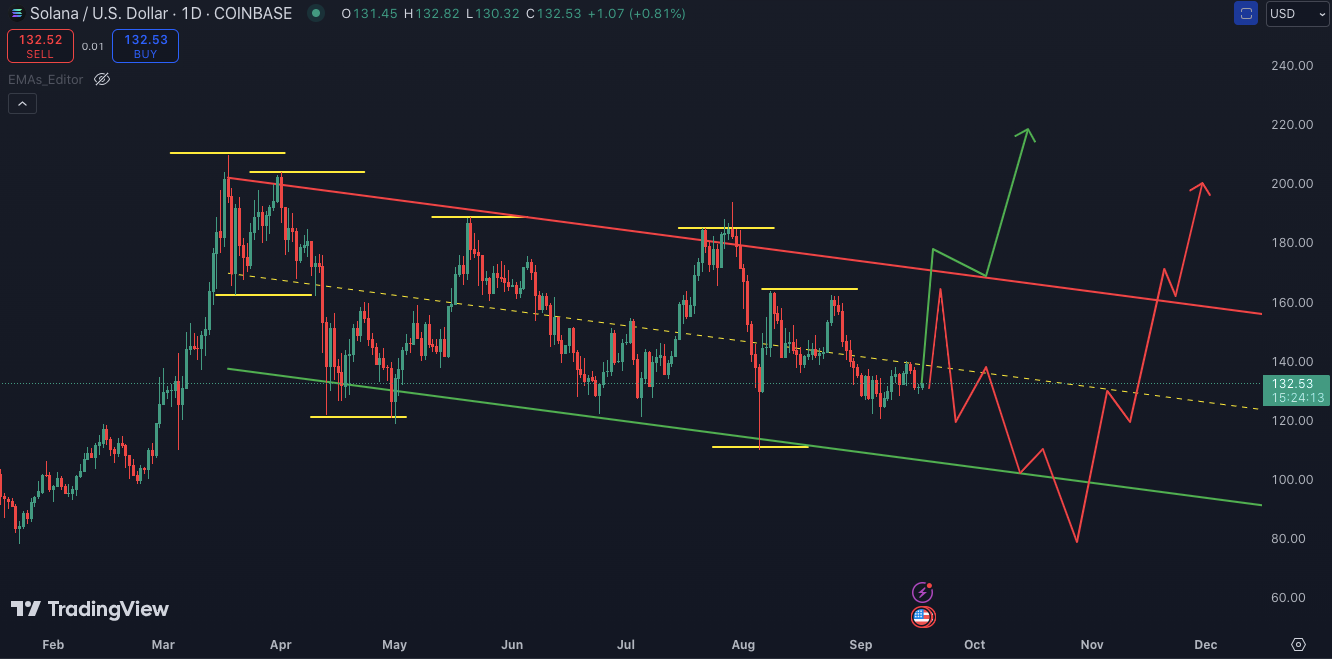Image resolution: width=1332 pixels, height=659 pixels.
Task: Click the 180.00 price axis label
Action: [x=1292, y=242]
